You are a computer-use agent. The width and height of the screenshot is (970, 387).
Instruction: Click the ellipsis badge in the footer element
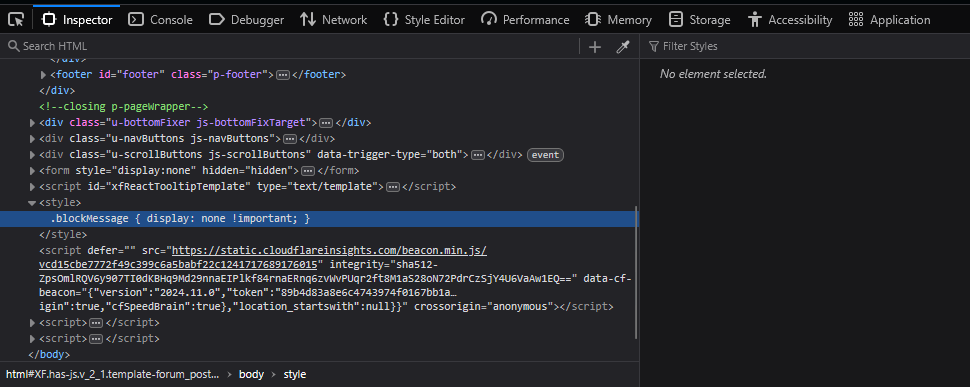283,75
